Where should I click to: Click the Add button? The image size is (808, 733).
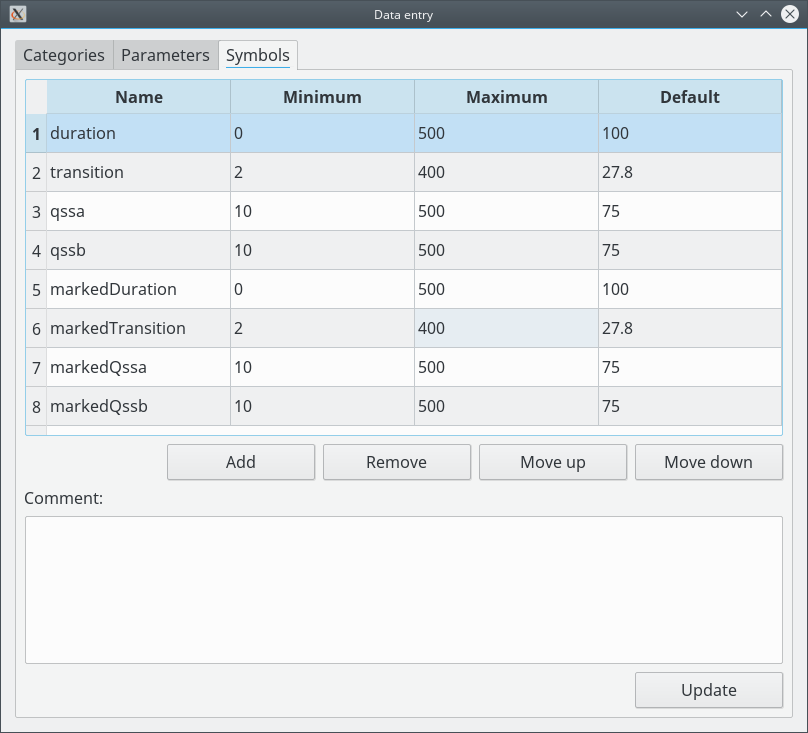pos(241,462)
